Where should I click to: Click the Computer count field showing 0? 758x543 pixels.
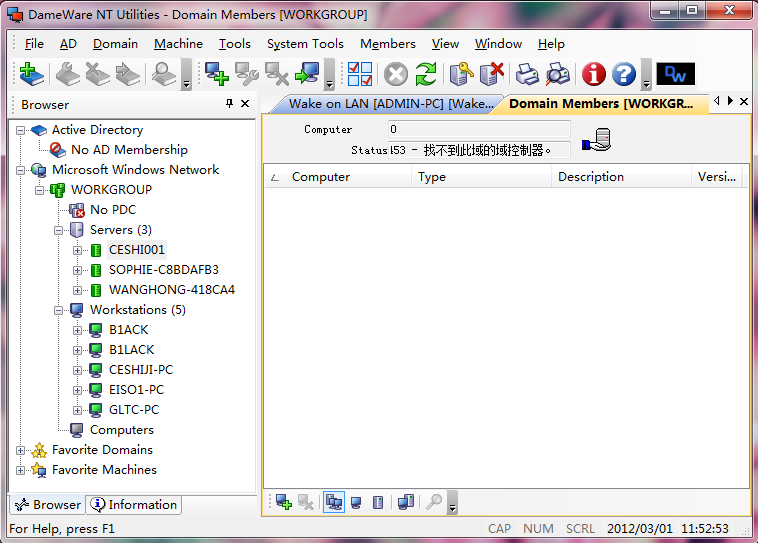479,129
